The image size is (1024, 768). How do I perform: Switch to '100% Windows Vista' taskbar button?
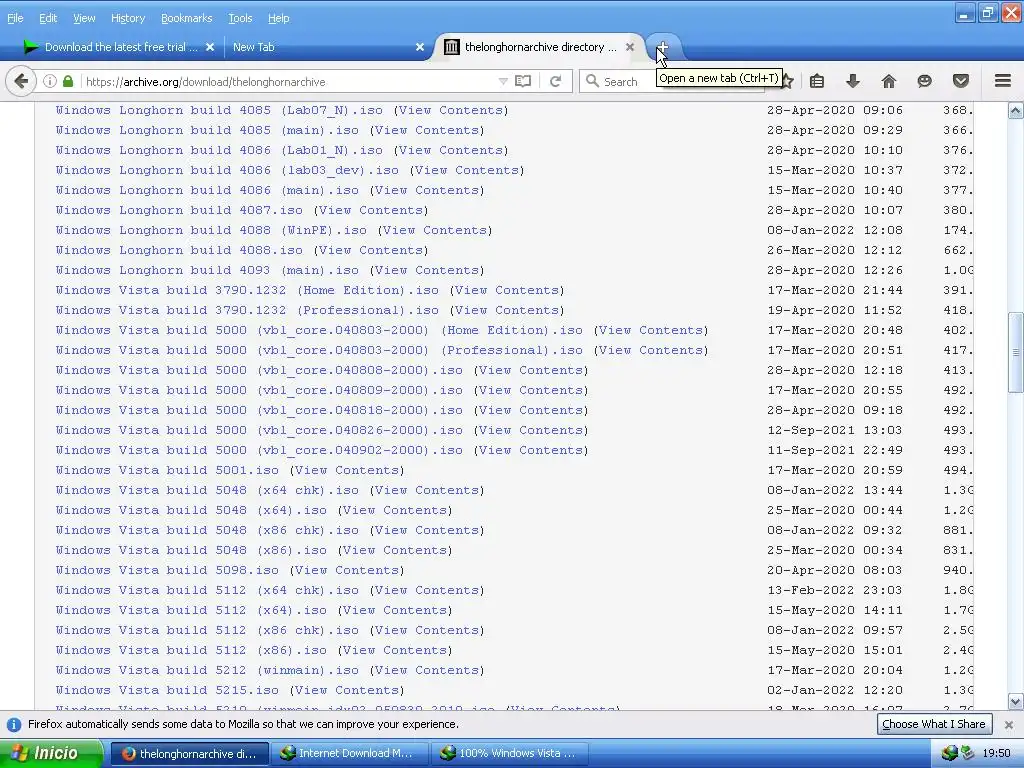click(511, 754)
